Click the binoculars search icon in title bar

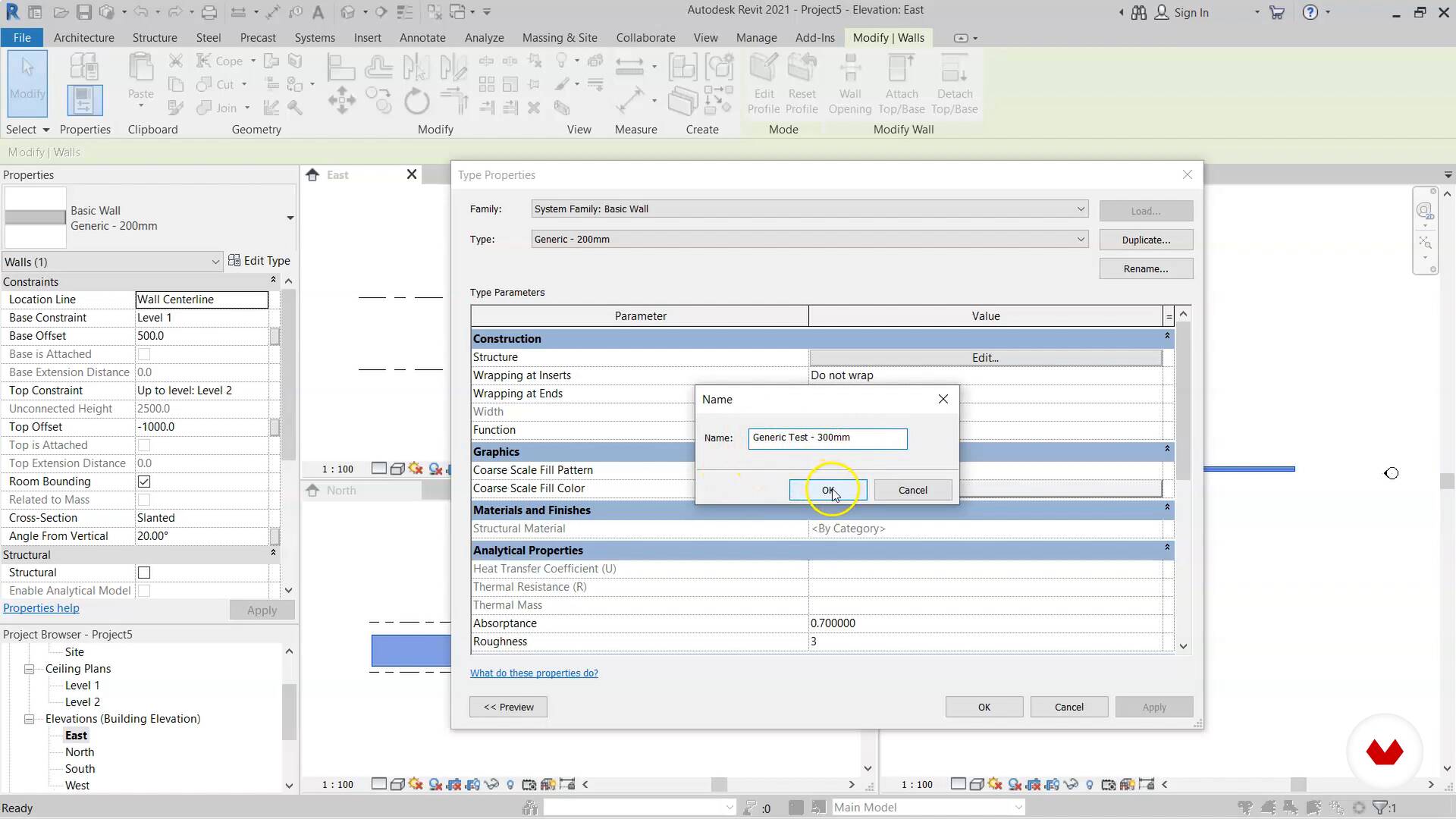pos(1138,12)
